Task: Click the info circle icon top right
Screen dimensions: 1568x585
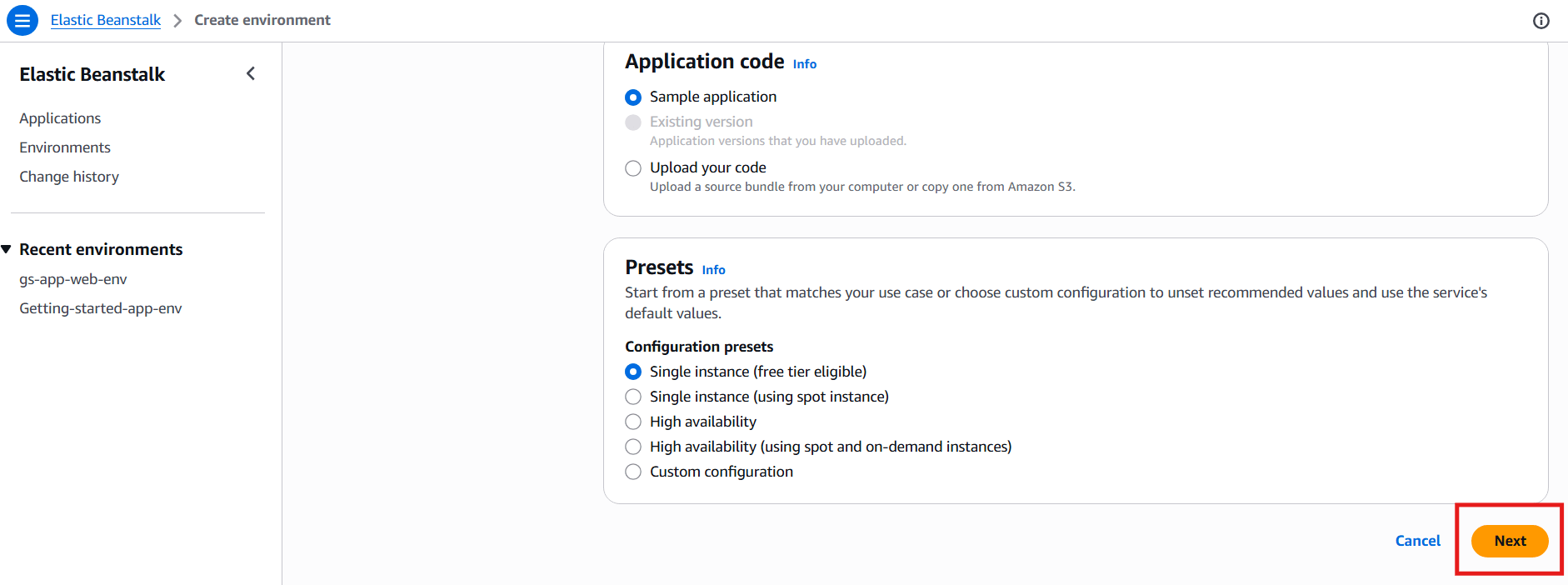Action: 1541,21
